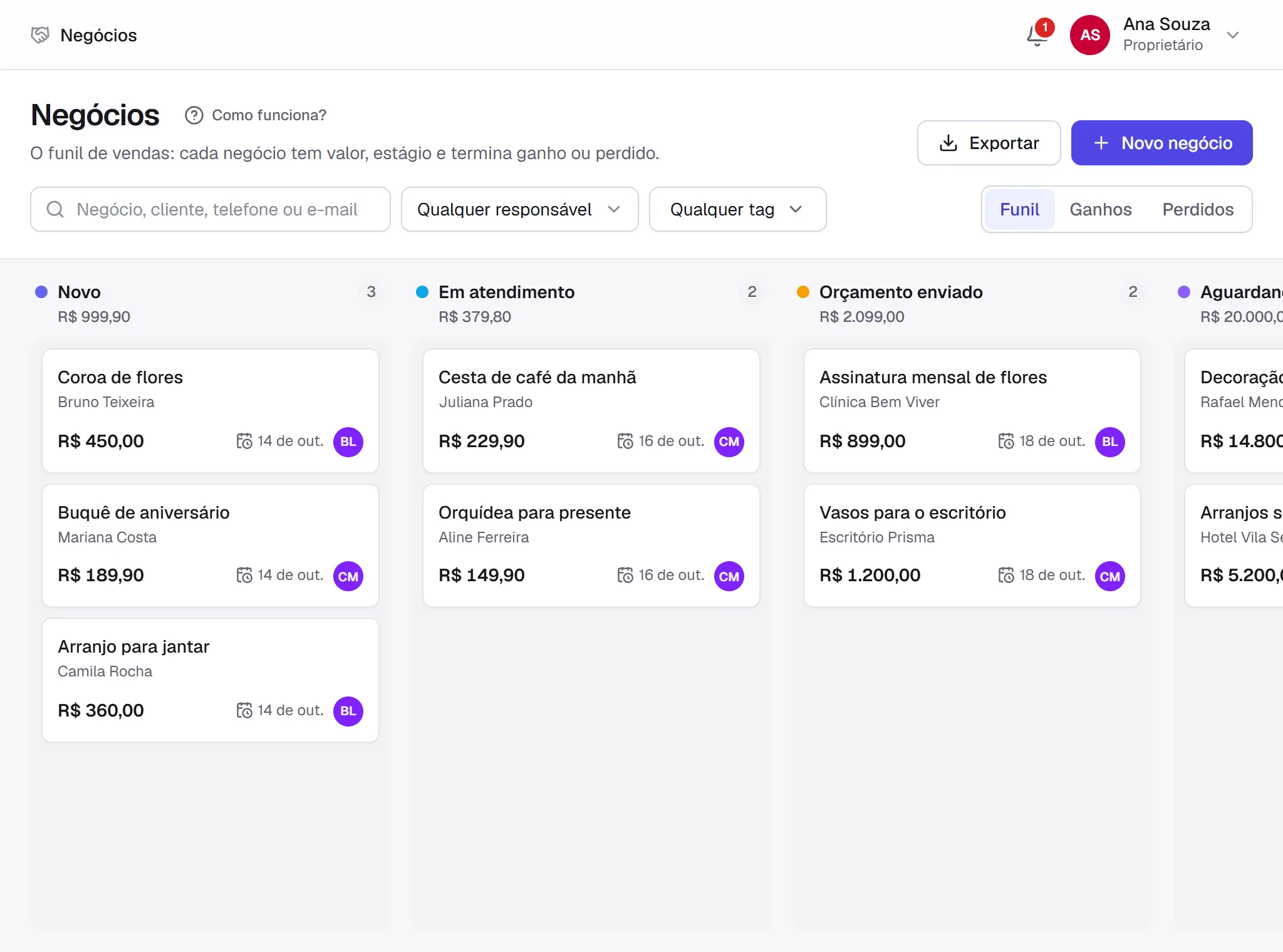The height and width of the screenshot is (952, 1283).
Task: Create a Novo negócio
Action: pos(1162,143)
